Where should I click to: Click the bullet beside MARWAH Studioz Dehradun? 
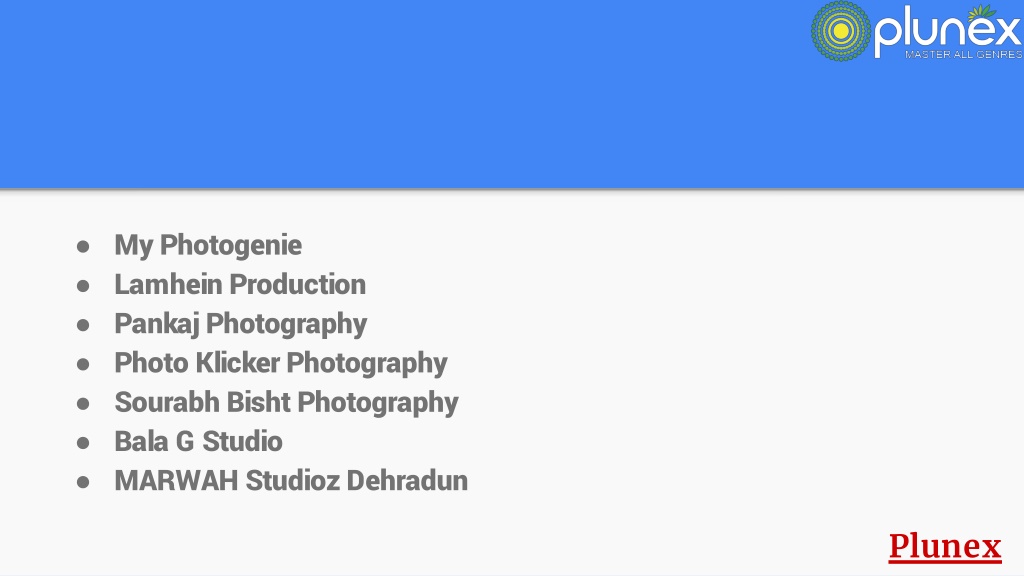[83, 482]
